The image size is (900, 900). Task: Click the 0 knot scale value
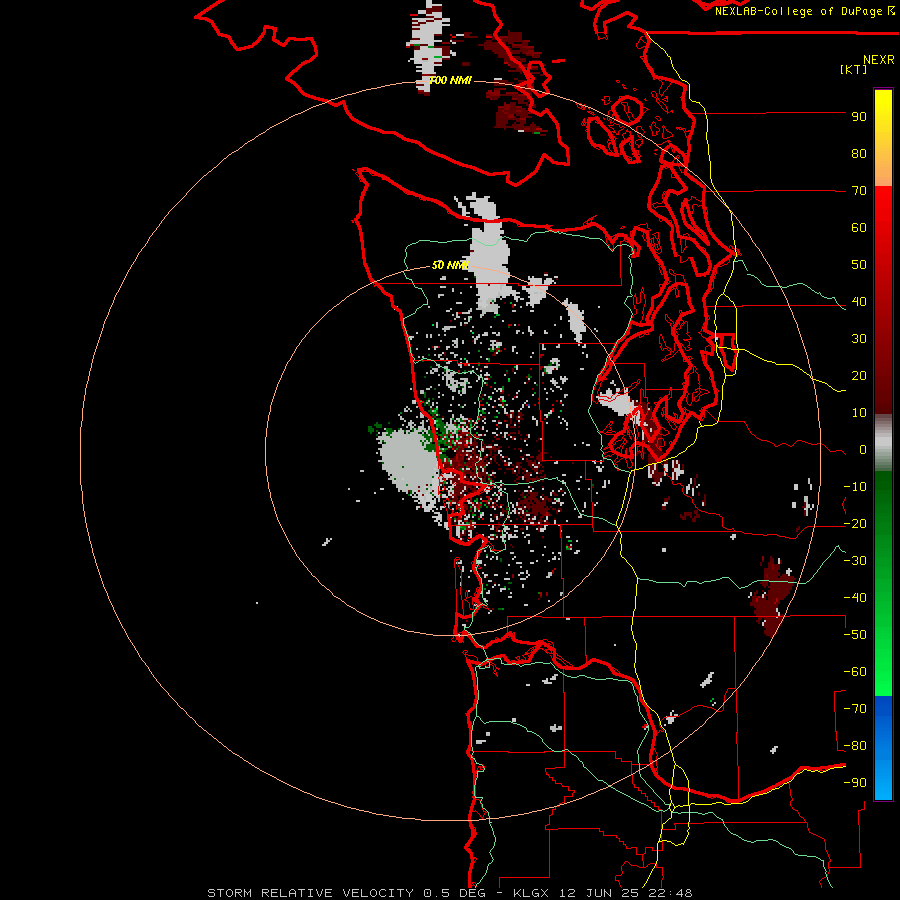(863, 450)
